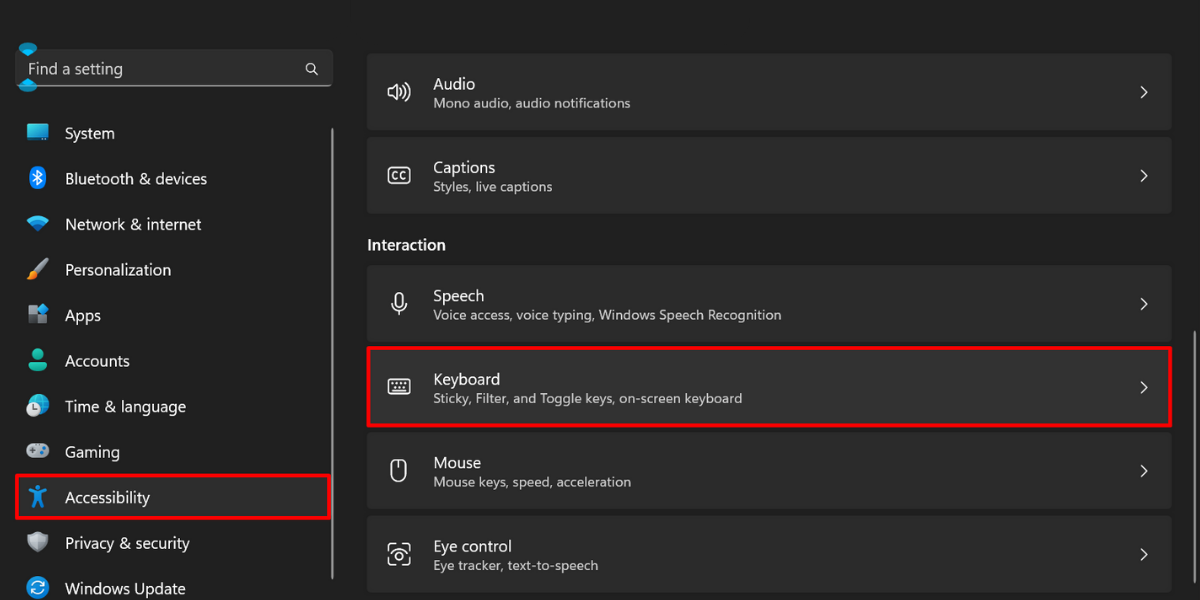Image resolution: width=1200 pixels, height=600 pixels.
Task: Expand the Mouse settings chevron
Action: [x=1144, y=470]
